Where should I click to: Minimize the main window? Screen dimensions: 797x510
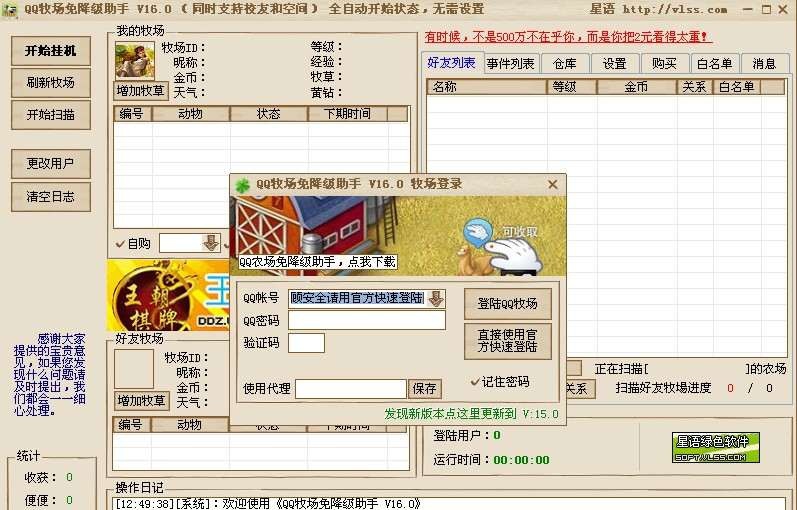(748, 9)
